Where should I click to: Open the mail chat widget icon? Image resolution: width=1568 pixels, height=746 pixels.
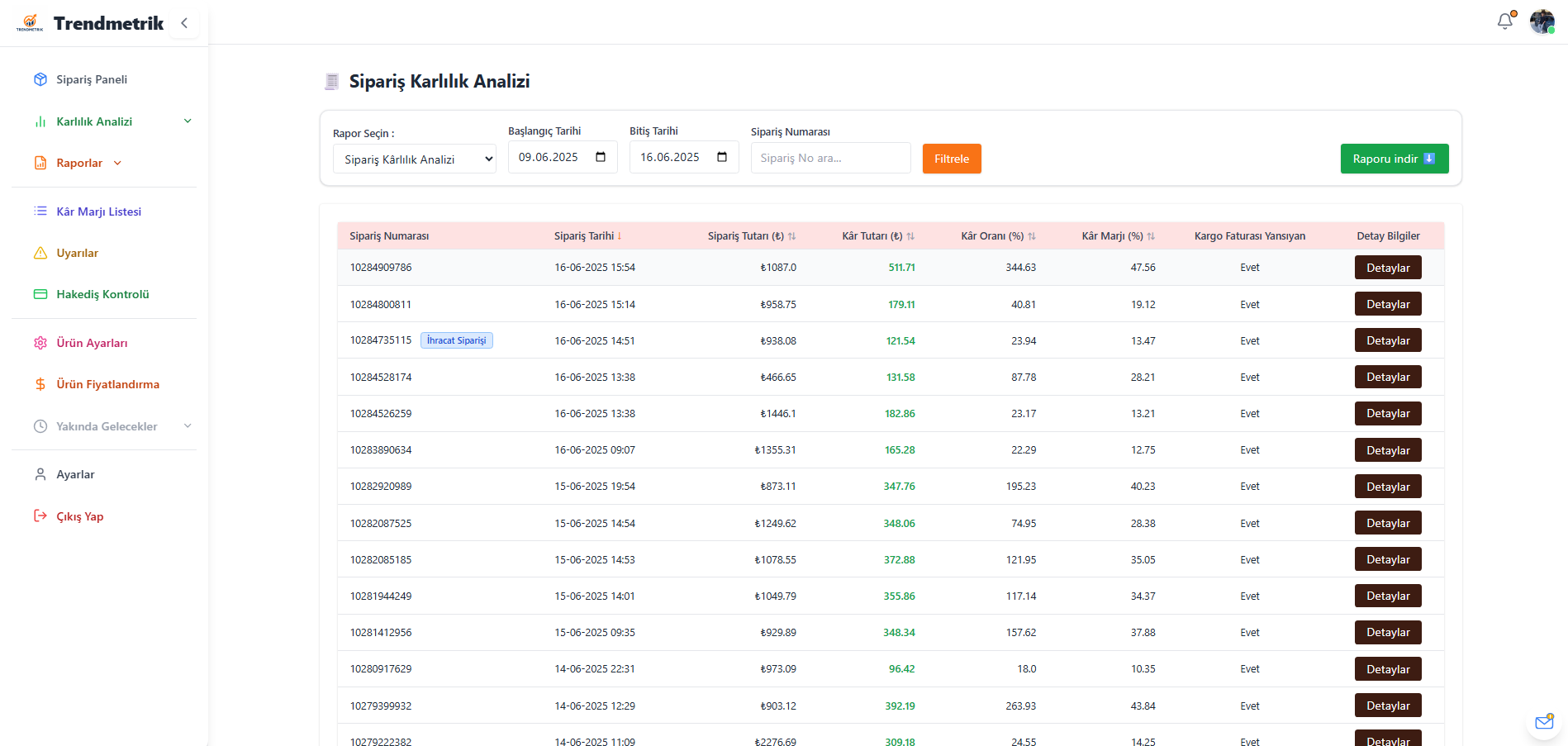1544,722
